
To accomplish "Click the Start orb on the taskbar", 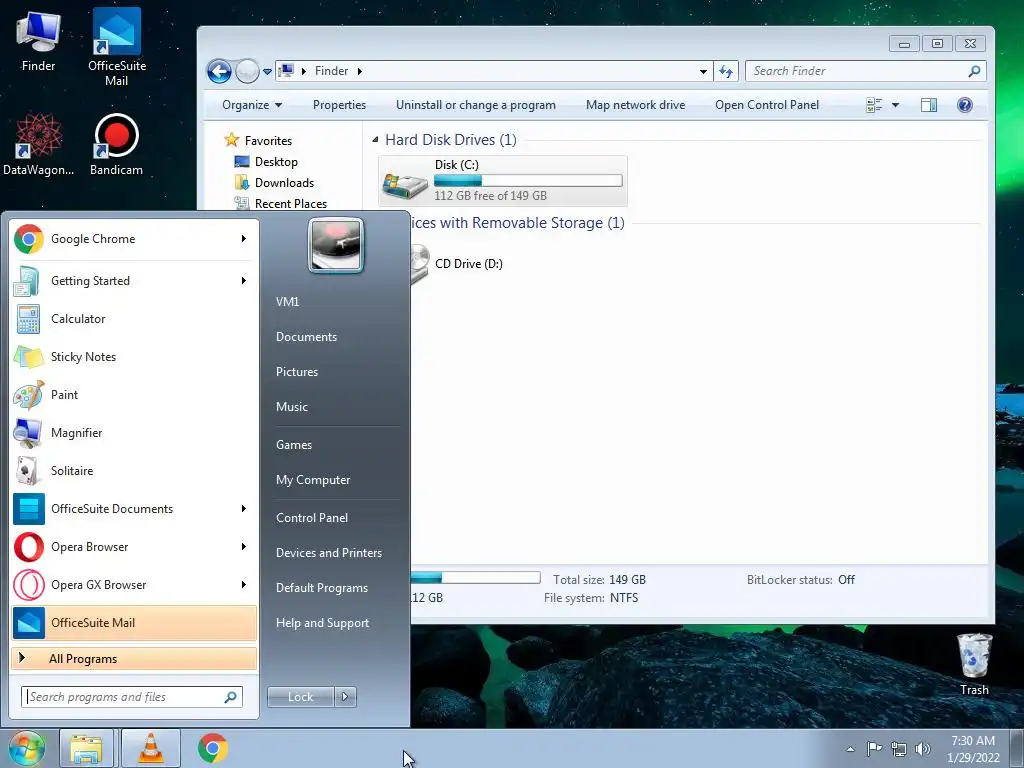I will tap(26, 748).
